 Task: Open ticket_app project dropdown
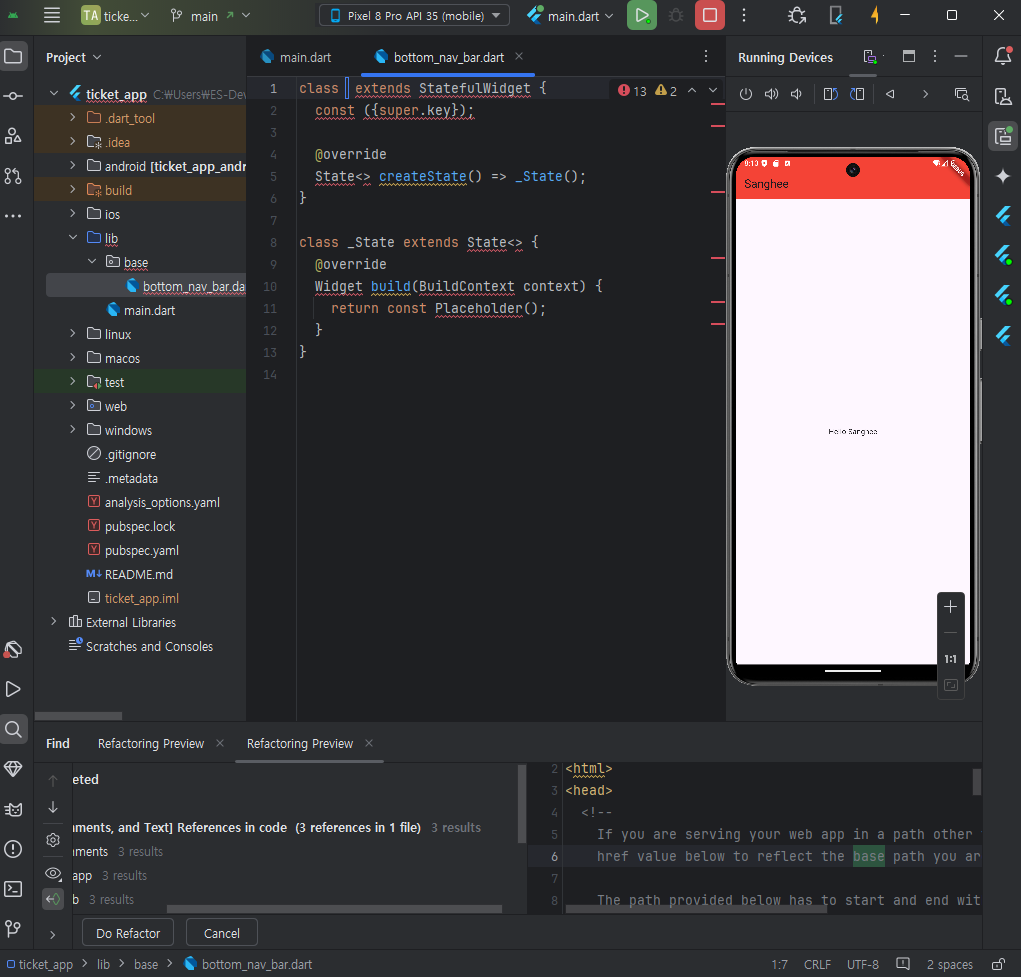click(115, 16)
